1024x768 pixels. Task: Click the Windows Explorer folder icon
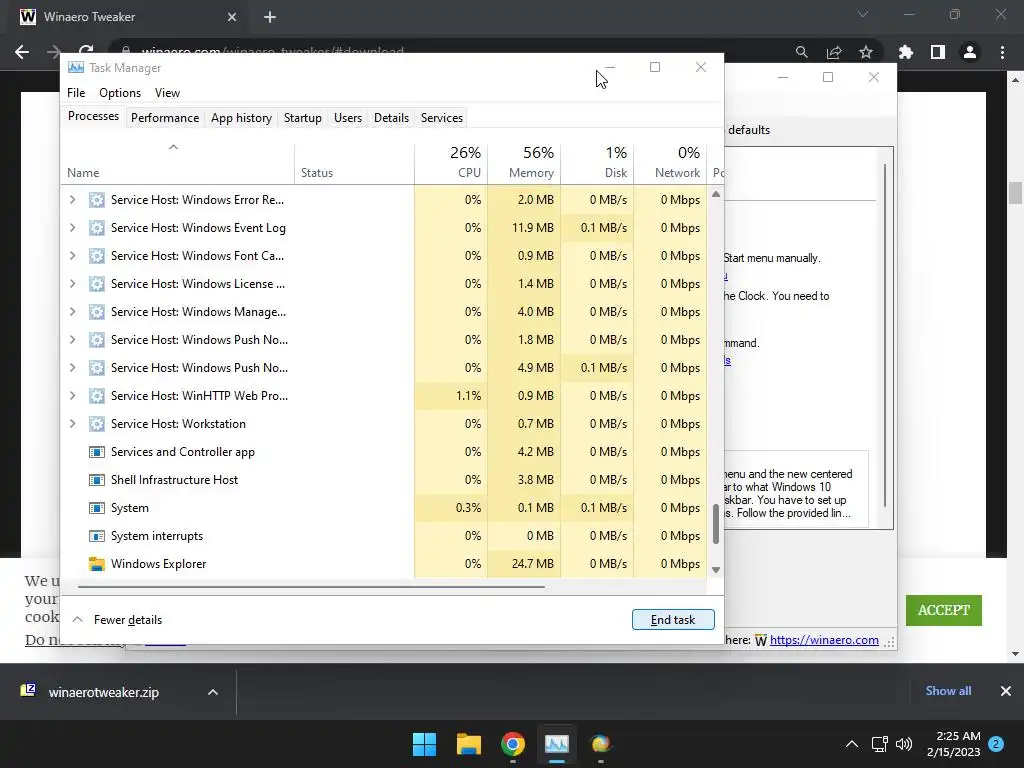pyautogui.click(x=97, y=564)
